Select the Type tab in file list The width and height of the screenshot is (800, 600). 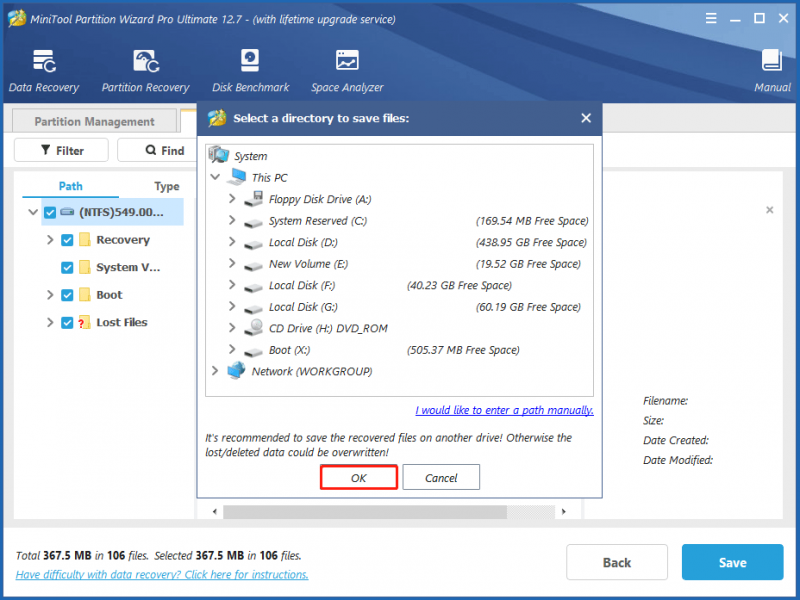tap(167, 186)
